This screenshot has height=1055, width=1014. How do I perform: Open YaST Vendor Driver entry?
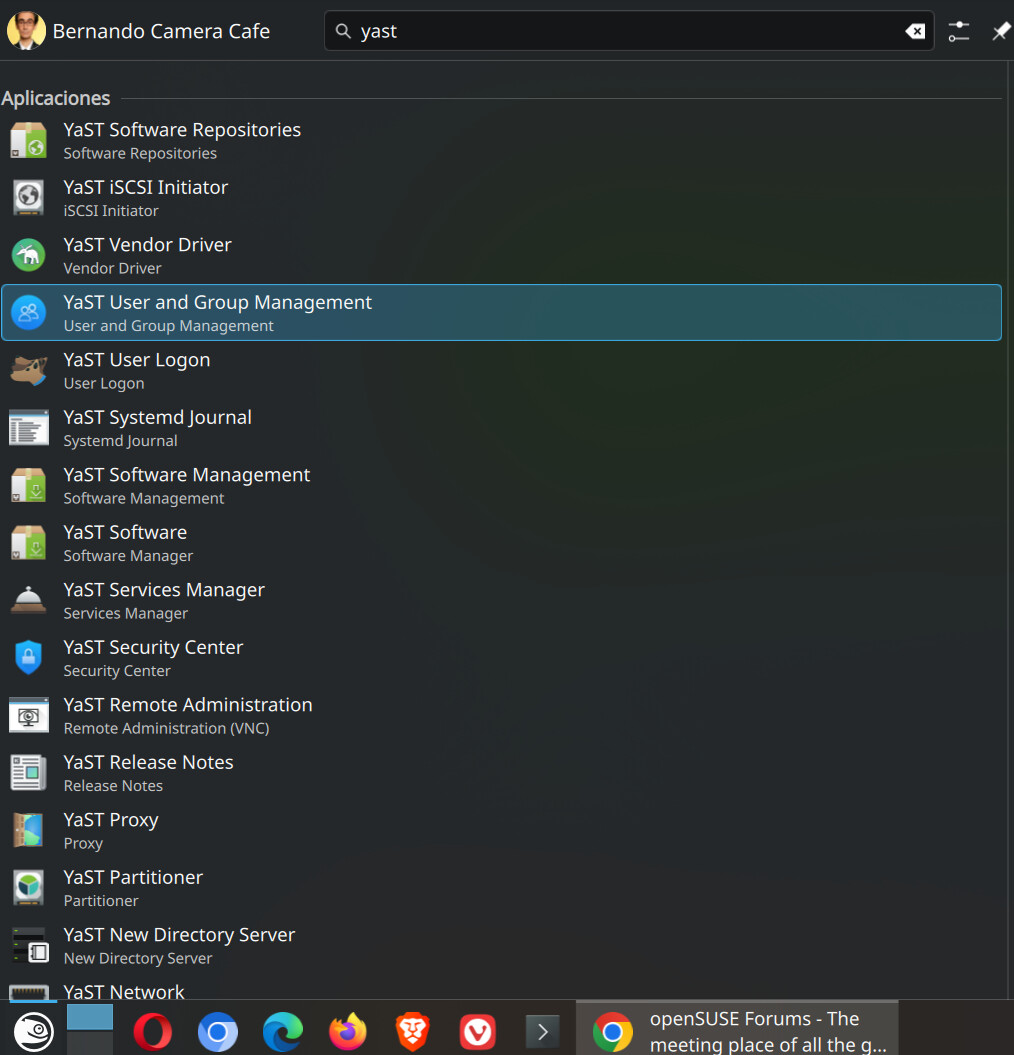tap(147, 255)
